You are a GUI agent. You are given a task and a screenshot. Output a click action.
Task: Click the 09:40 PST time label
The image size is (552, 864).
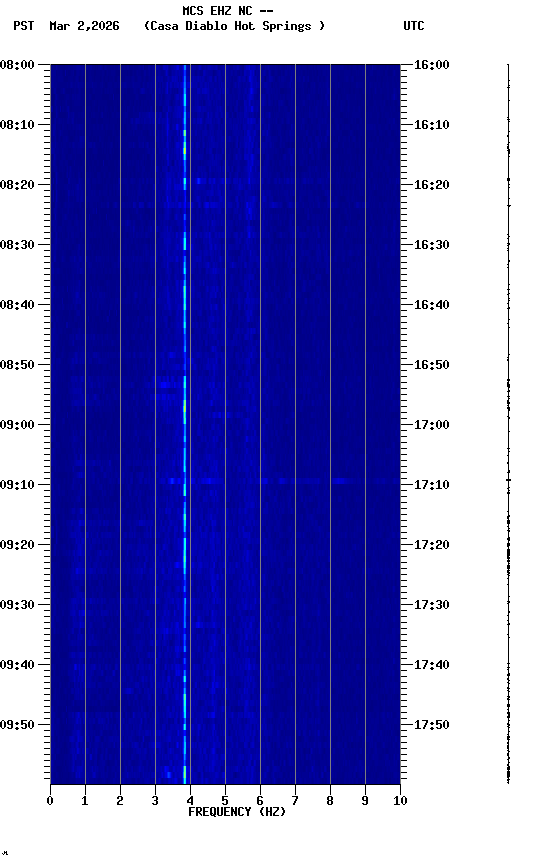(17, 665)
